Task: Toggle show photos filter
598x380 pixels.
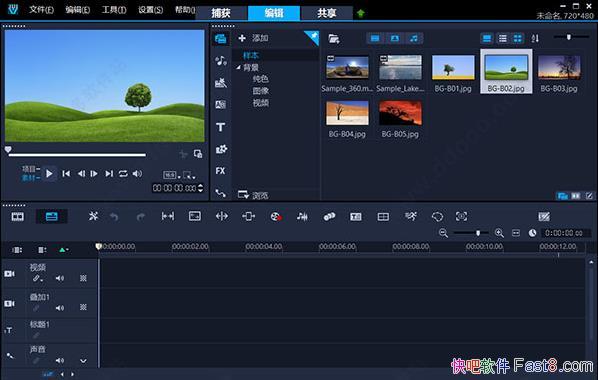Action: coord(395,38)
